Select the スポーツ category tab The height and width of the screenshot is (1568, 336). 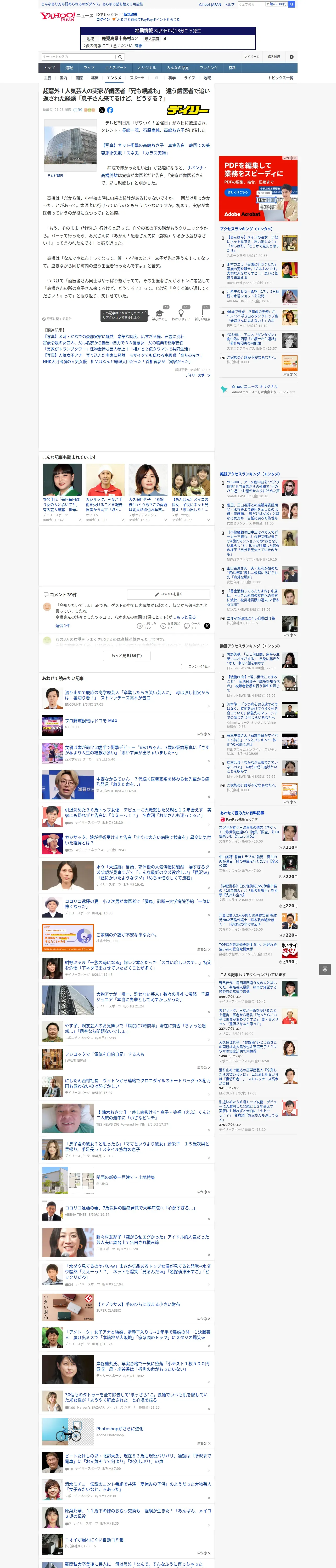pos(137,78)
